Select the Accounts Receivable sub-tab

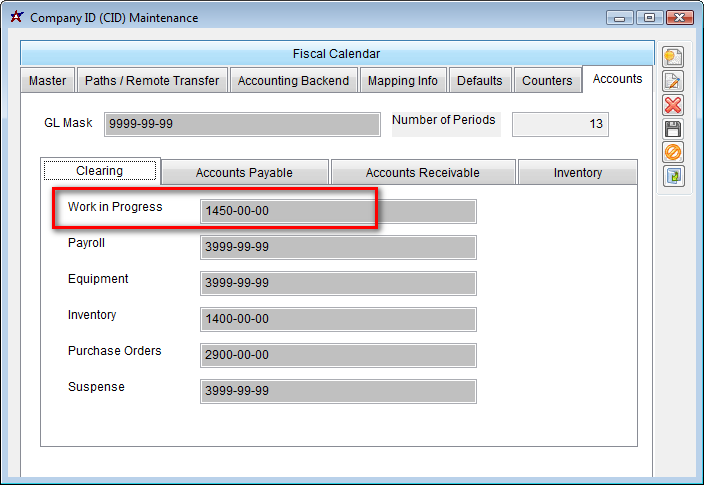pyautogui.click(x=422, y=173)
